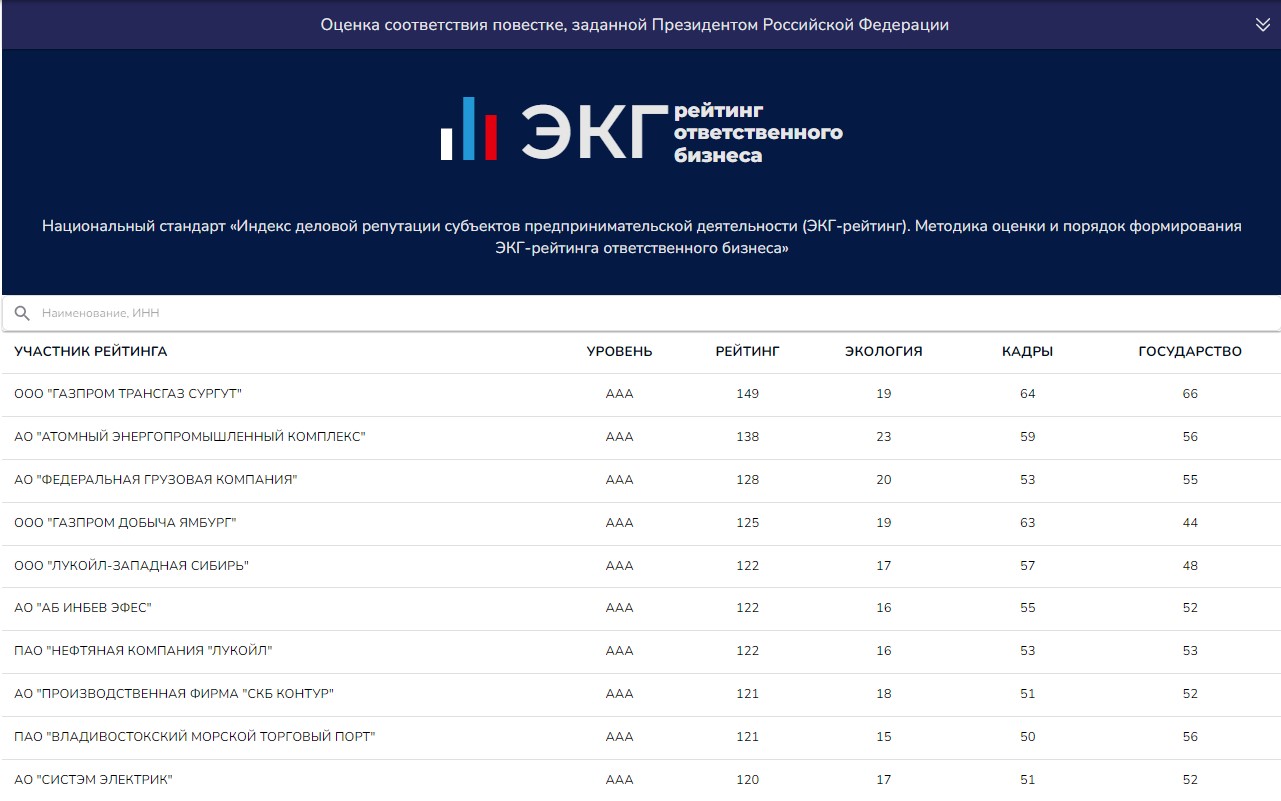The height and width of the screenshot is (801, 1281).
Task: Open АО "ФЕДЕРАЛЬНАЯ ГРУЗОВАЯ КОМПАНИЯ" row
Action: (641, 480)
